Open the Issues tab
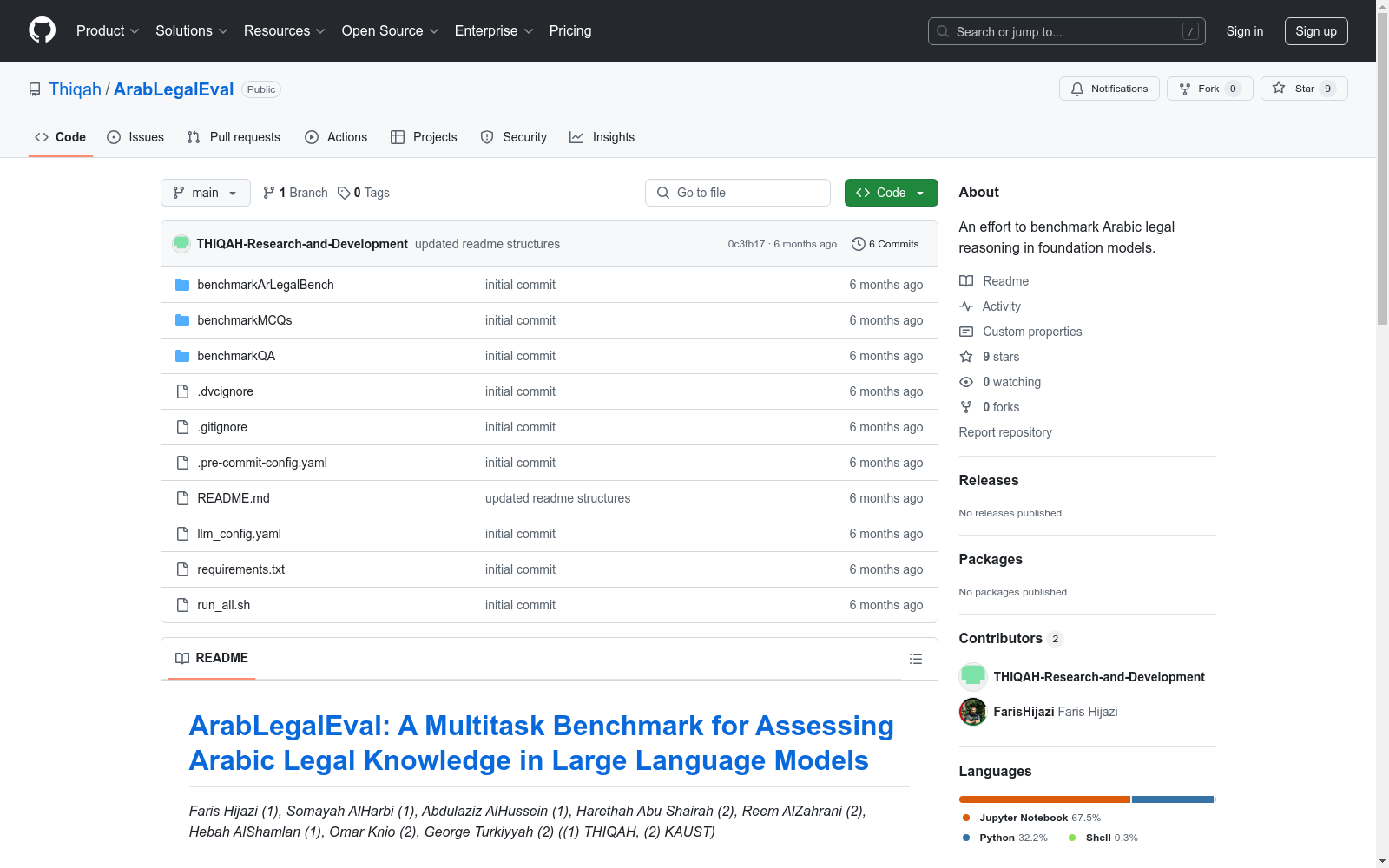Viewport: 1389px width, 868px height. click(135, 137)
